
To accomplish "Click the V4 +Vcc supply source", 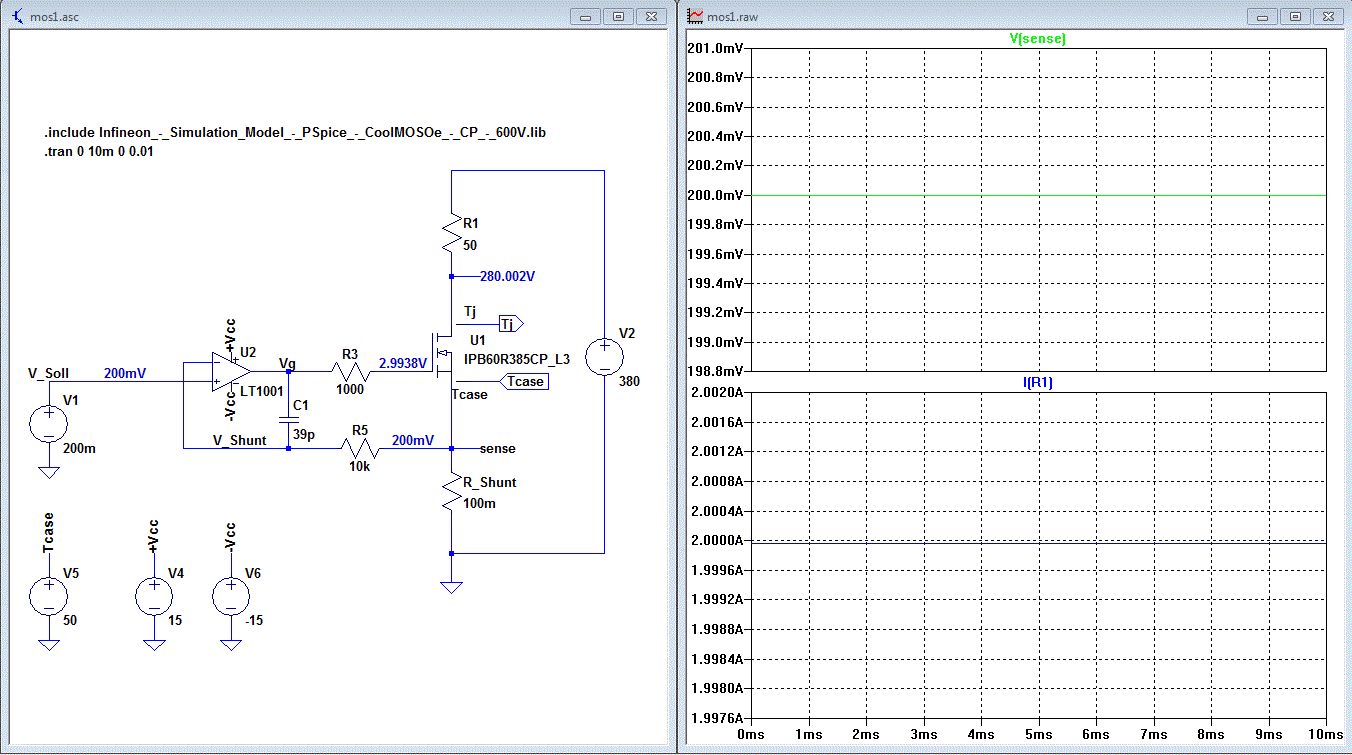I will (154, 596).
